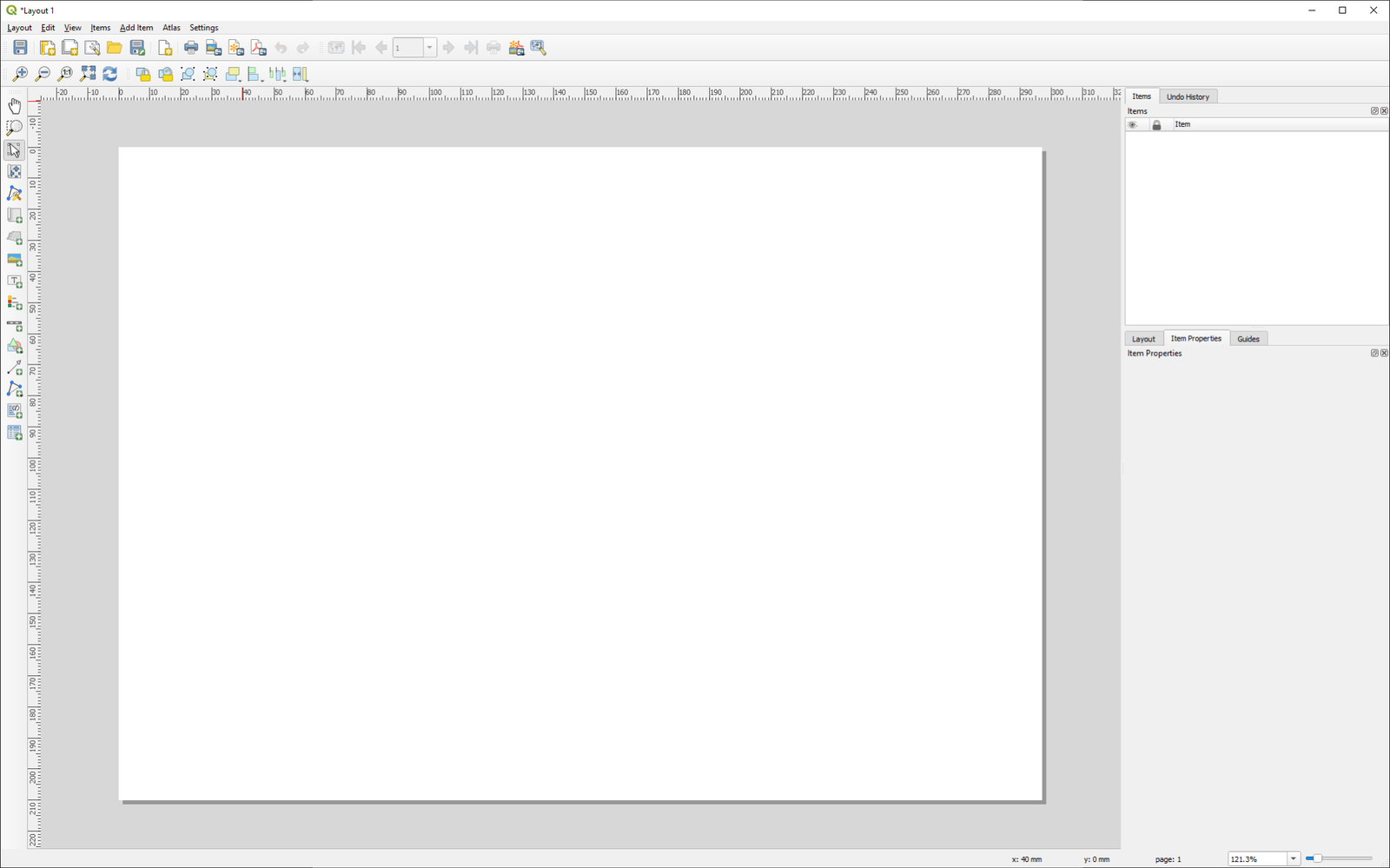
Task: Open the Atlas menu
Action: click(171, 27)
